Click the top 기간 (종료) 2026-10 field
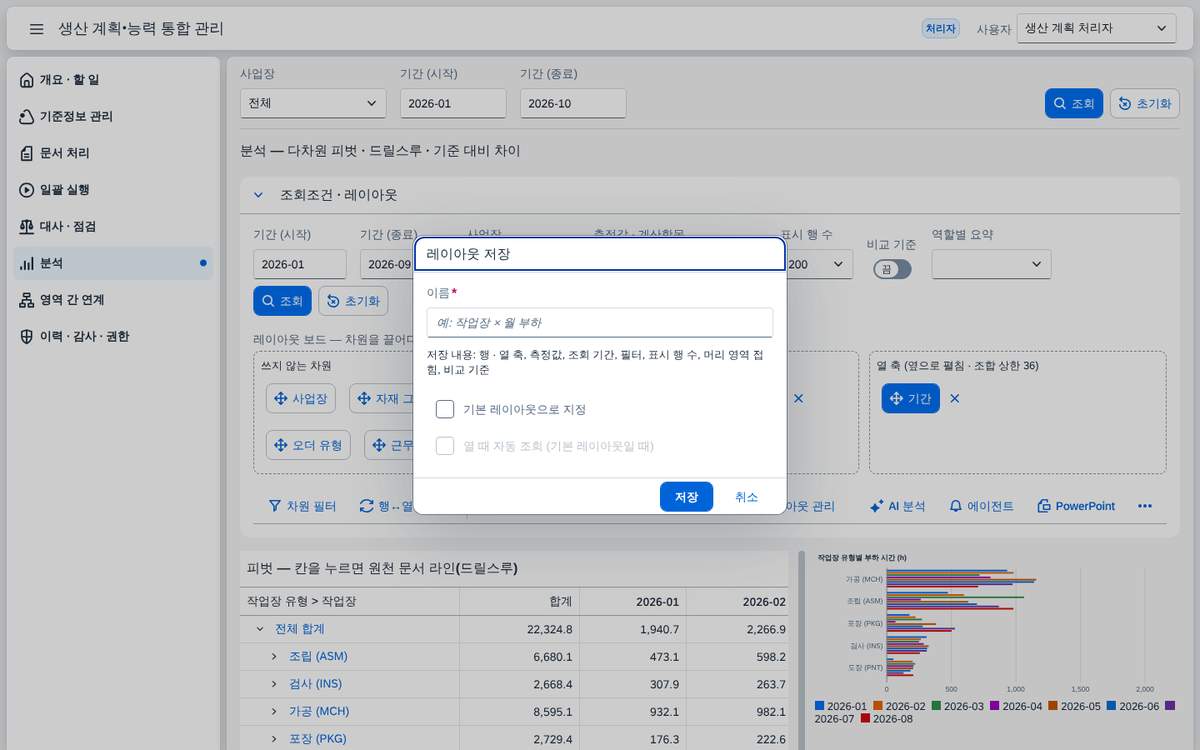1200x750 pixels. coord(573,103)
